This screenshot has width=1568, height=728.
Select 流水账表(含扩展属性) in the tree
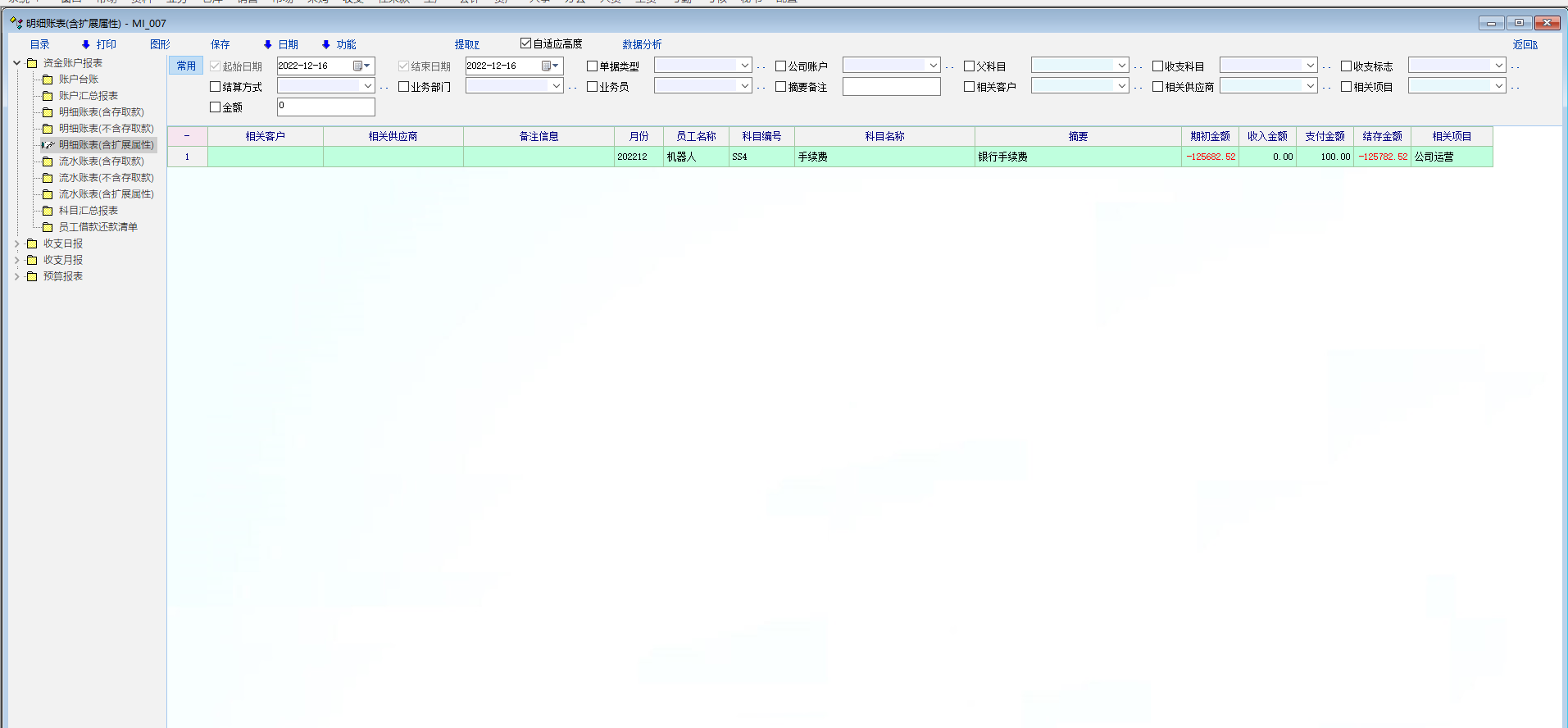point(106,194)
